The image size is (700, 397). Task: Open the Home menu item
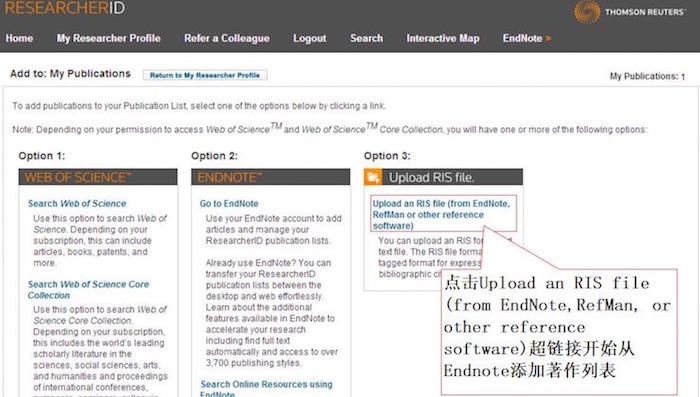19,38
